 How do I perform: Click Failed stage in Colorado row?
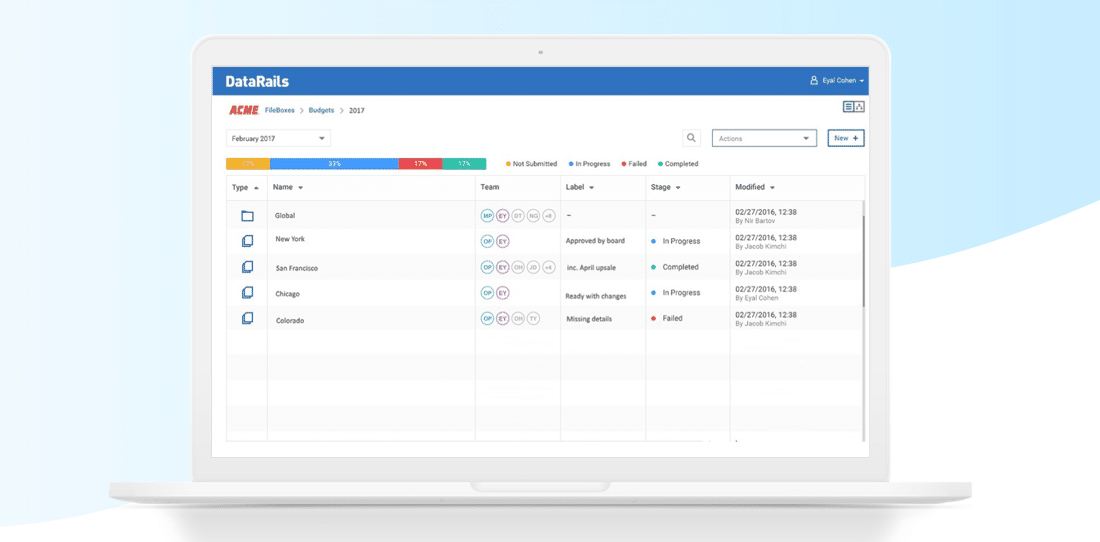(x=666, y=318)
